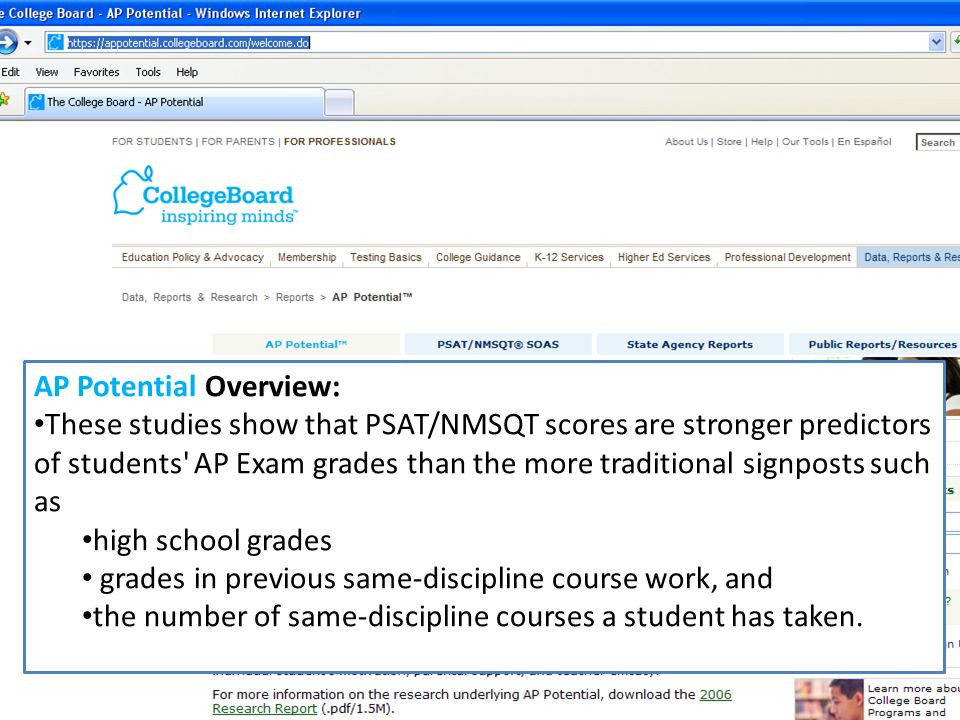Open the navigation history dropdown arrow
Viewport: 960px width, 720px height.
28,43
